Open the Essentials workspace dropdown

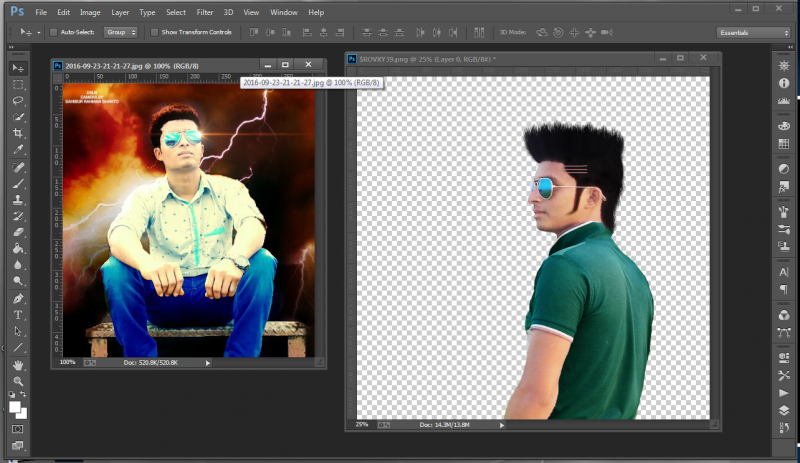[x=753, y=32]
